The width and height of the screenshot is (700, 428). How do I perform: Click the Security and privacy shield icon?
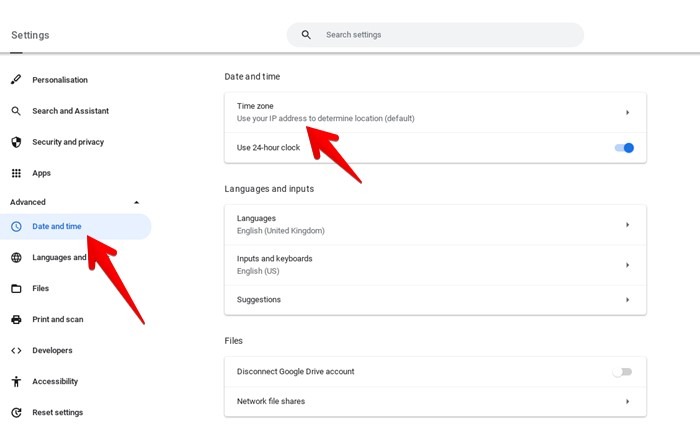[x=16, y=142]
